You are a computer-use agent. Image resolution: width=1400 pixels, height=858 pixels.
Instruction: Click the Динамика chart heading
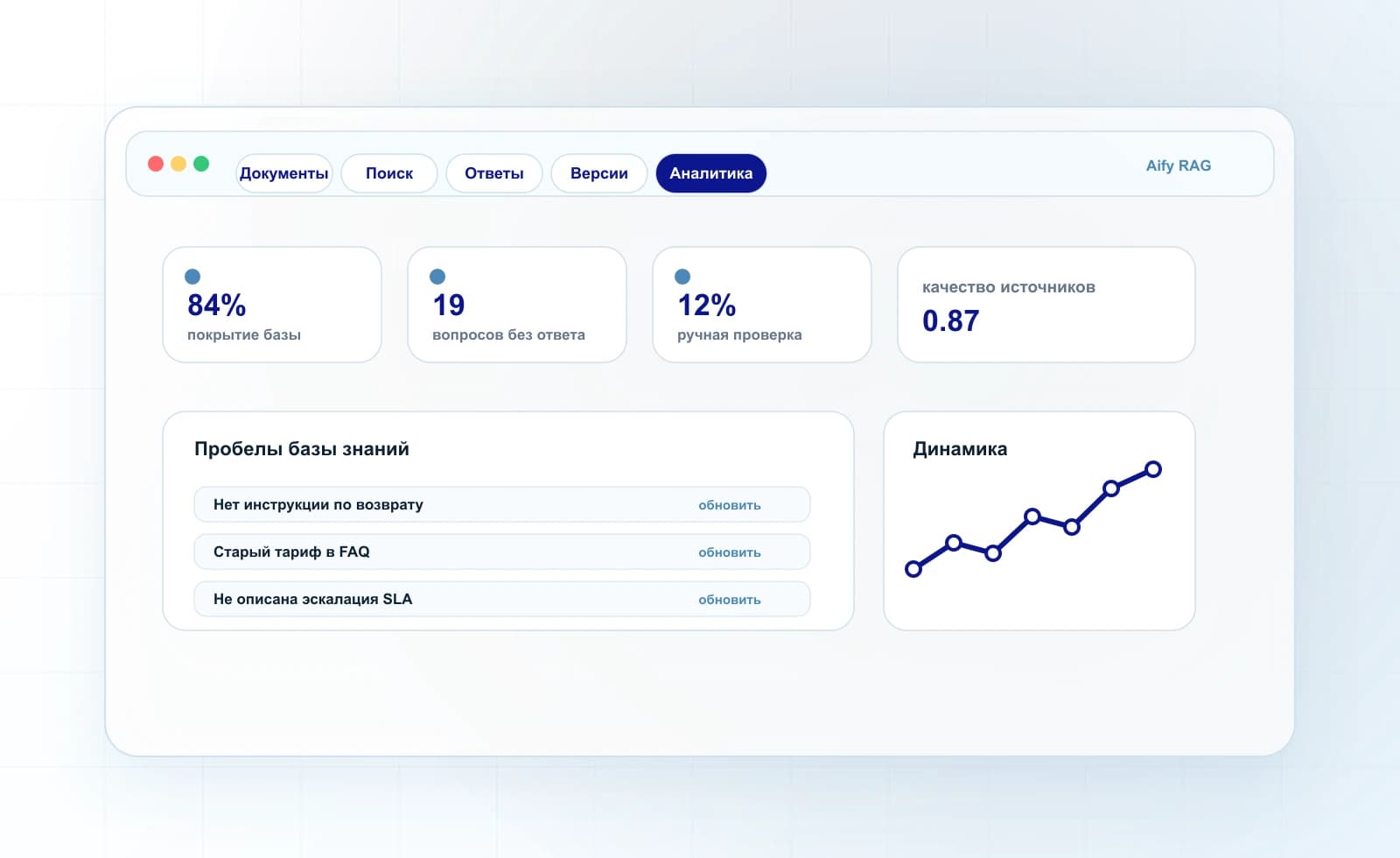click(960, 449)
